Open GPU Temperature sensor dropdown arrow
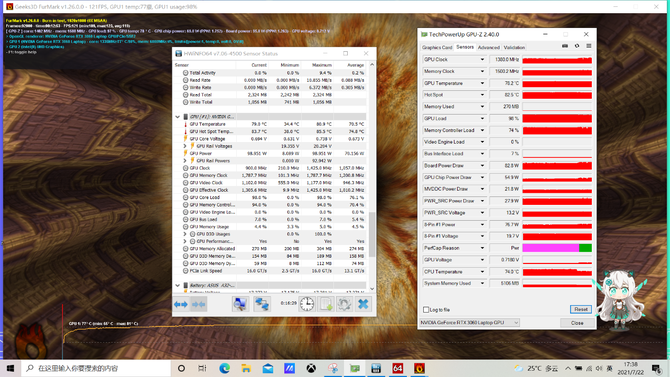The image size is (670, 377). [482, 83]
